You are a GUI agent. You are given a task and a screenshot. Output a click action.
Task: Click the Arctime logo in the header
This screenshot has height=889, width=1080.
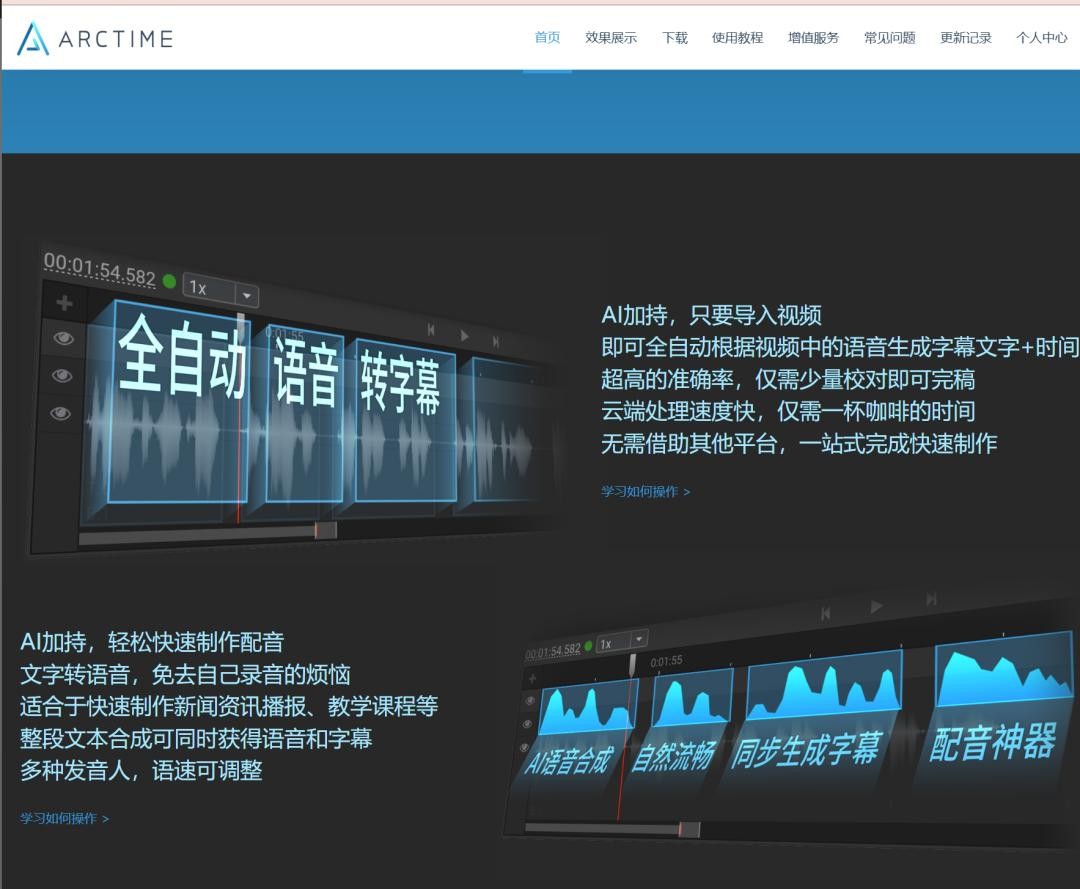coord(96,39)
